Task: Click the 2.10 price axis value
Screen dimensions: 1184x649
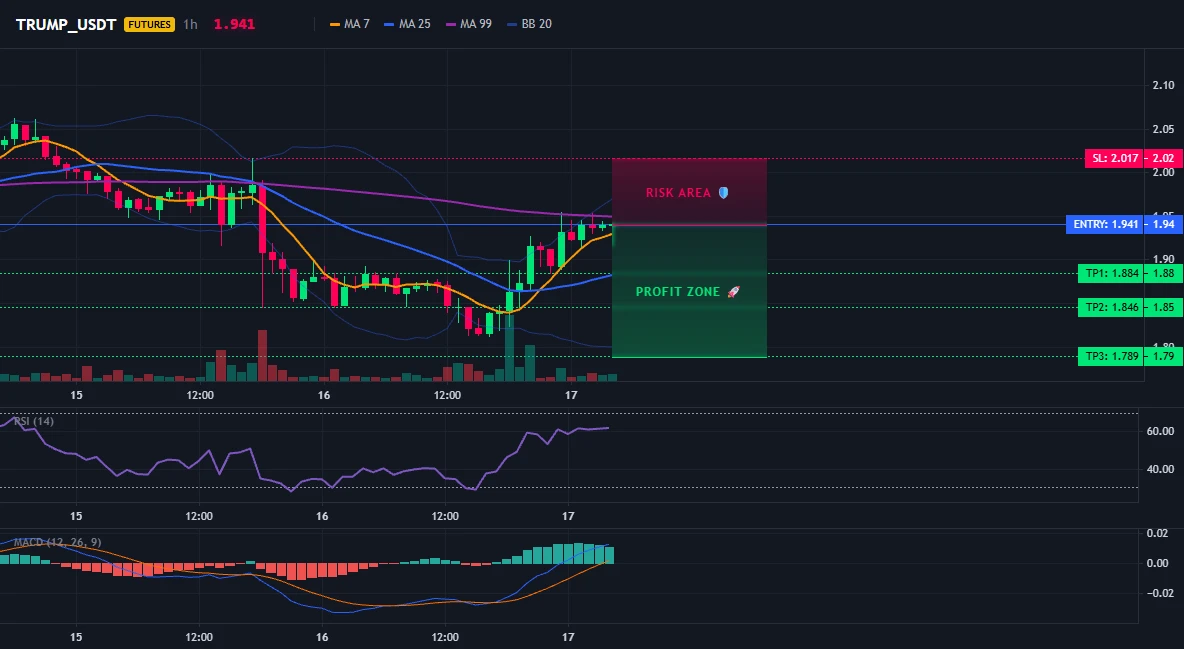Action: [1164, 85]
